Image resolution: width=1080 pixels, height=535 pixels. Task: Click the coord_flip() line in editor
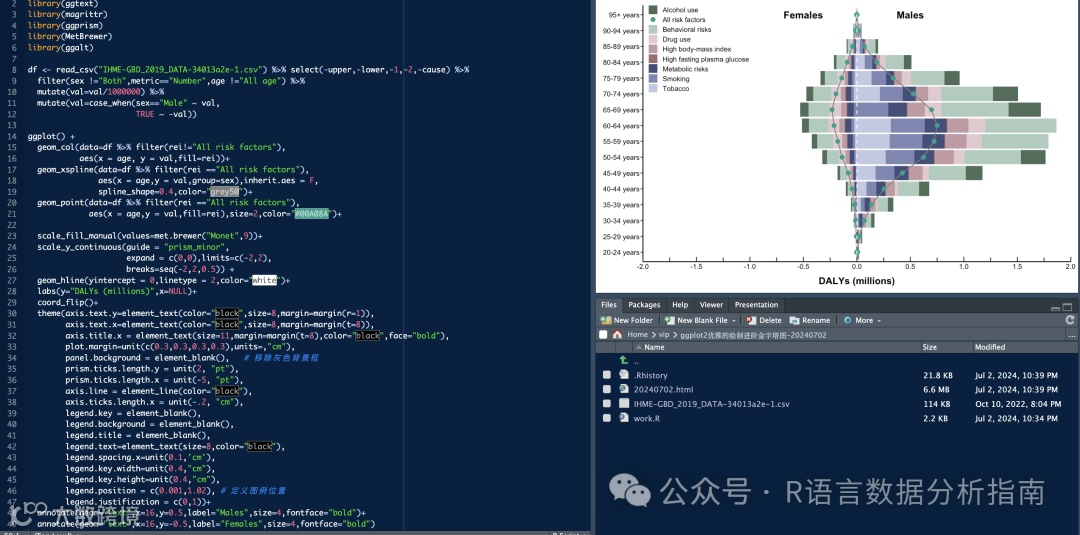(68, 302)
